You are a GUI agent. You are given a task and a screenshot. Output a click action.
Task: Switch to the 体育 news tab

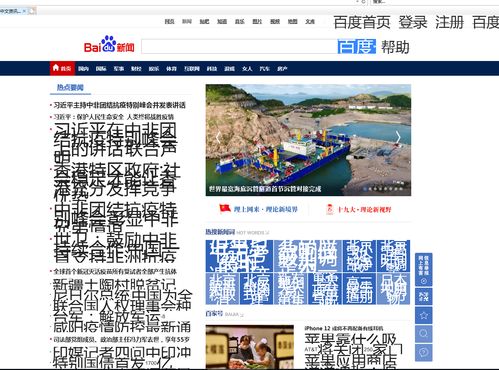(171, 69)
